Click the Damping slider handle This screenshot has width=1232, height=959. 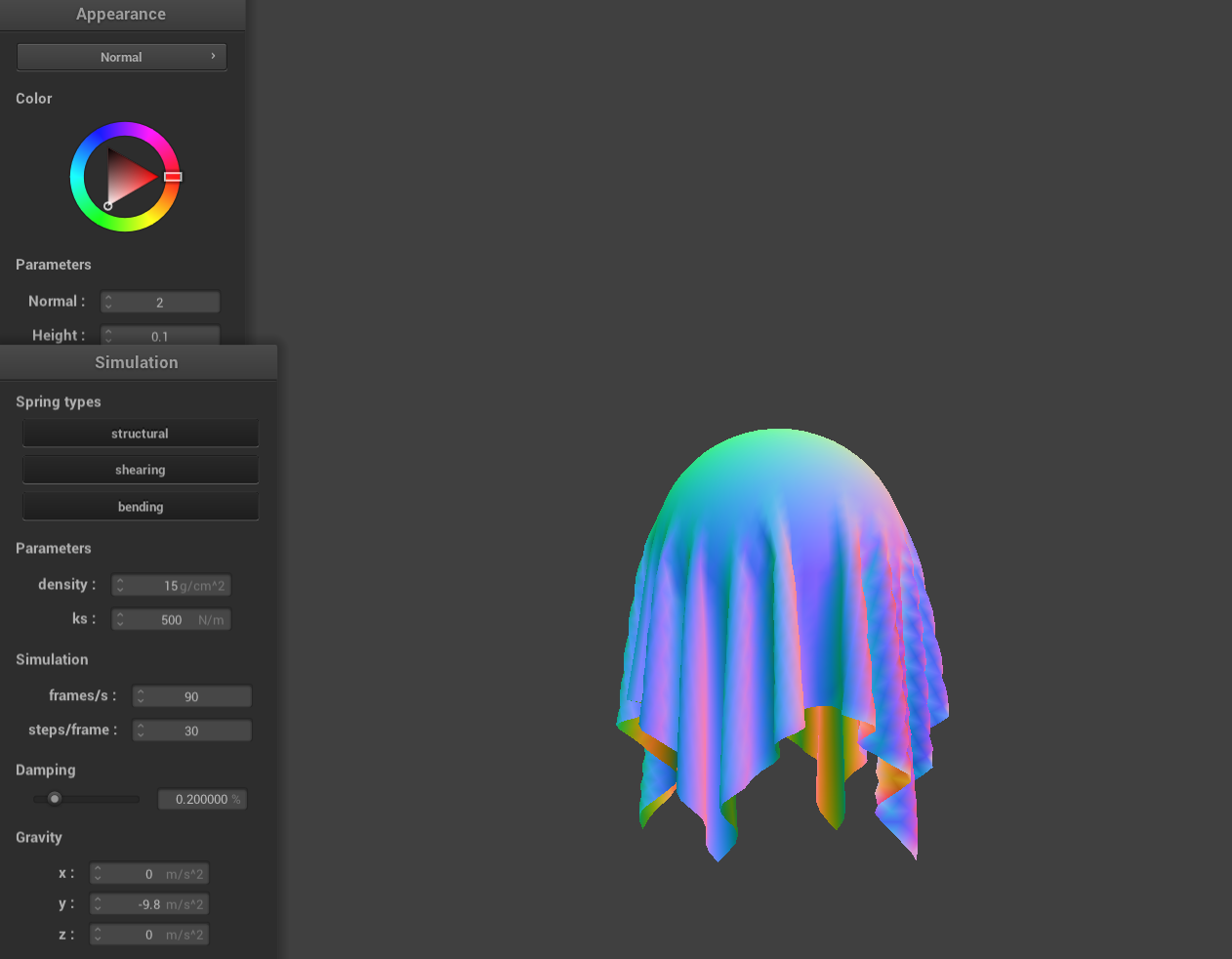55,799
